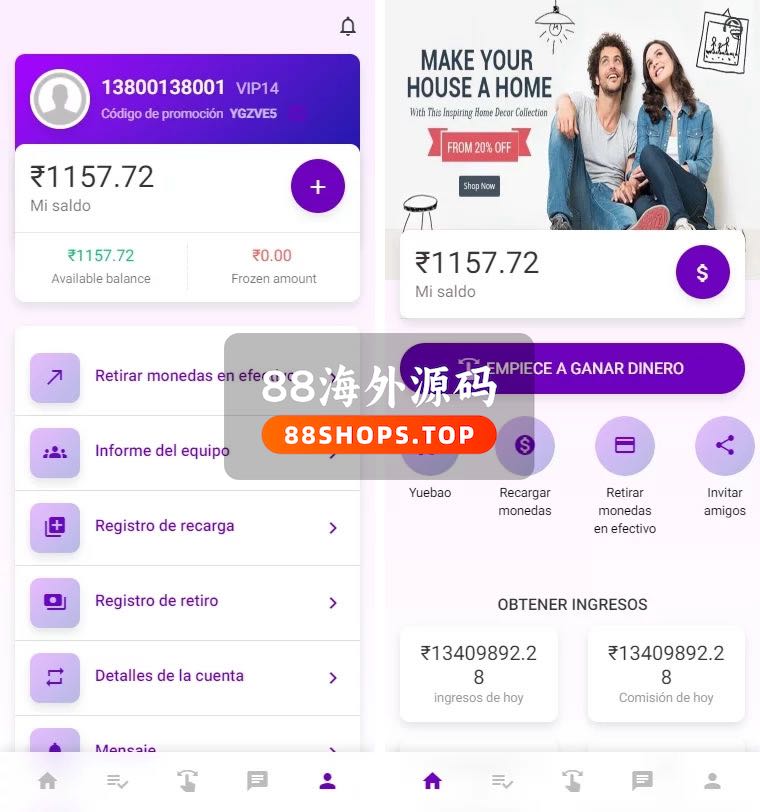This screenshot has height=812, width=760.
Task: Tap the arrow icon for withdraw coins
Action: (55, 378)
